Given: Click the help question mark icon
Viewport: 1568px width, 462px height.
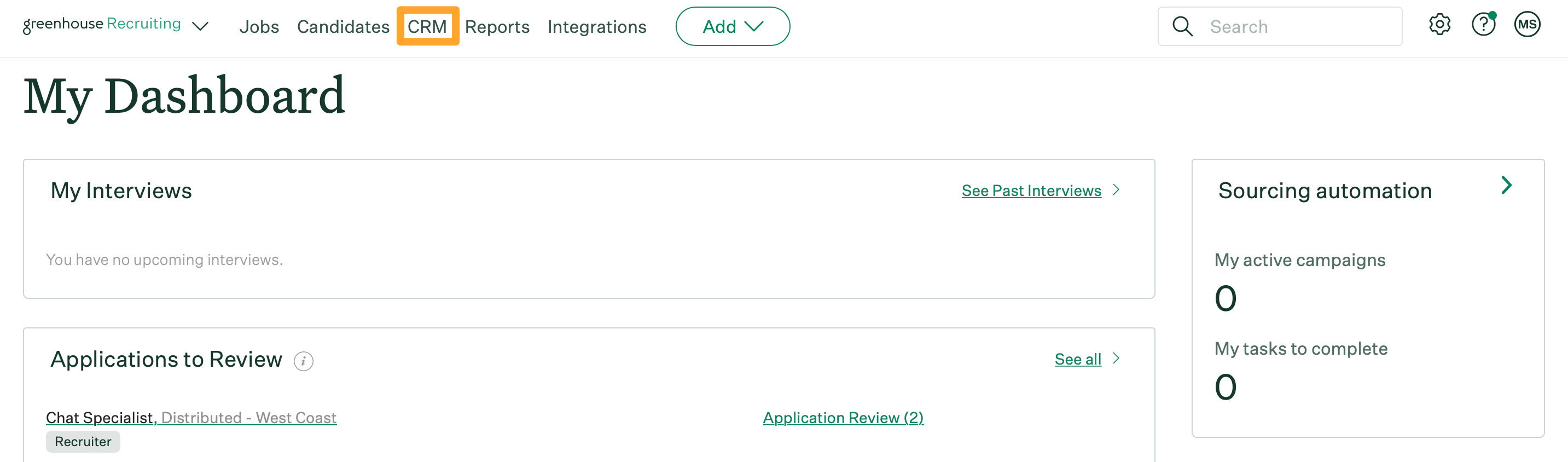Looking at the screenshot, I should [x=1484, y=24].
